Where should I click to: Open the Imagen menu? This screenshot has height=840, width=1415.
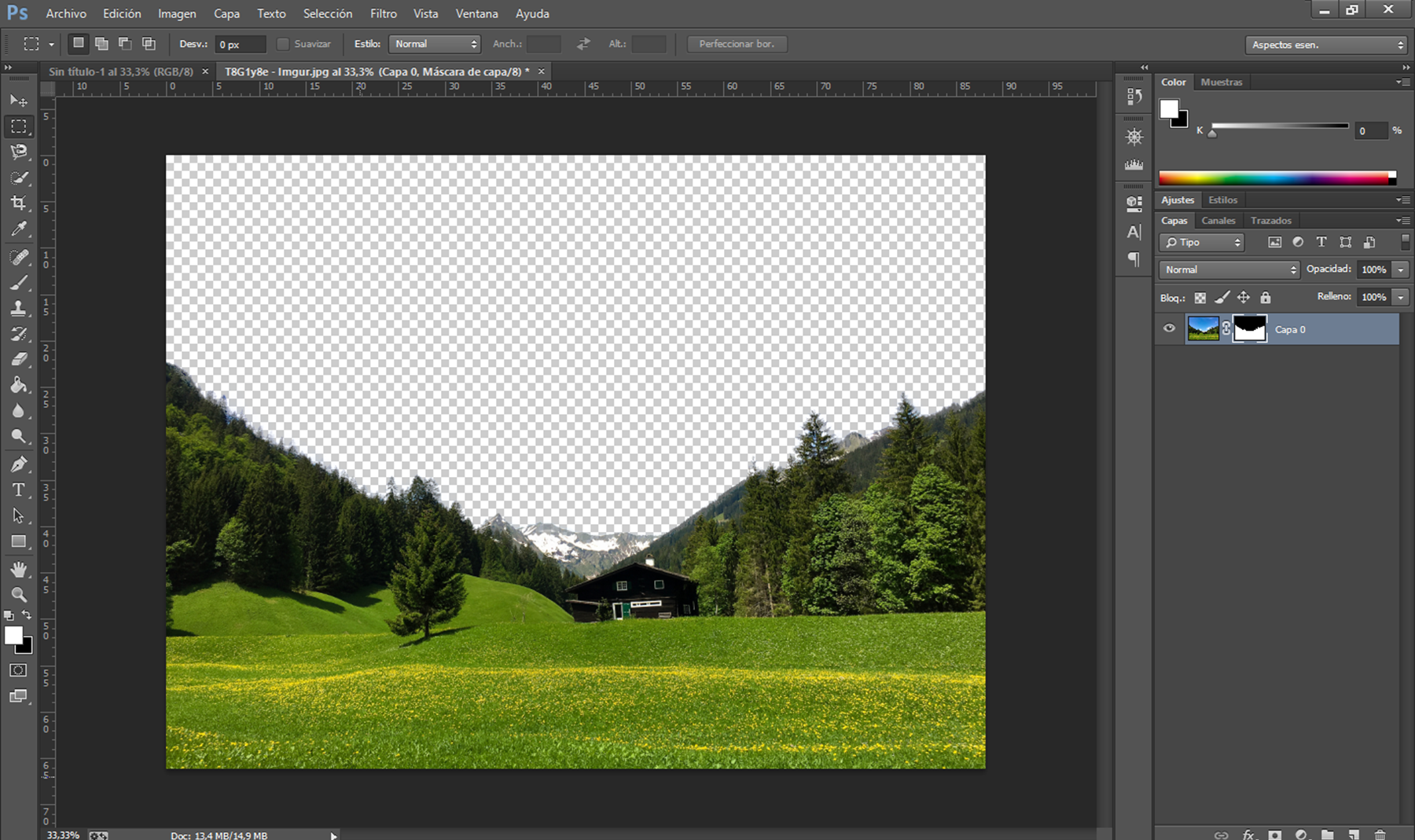point(177,13)
